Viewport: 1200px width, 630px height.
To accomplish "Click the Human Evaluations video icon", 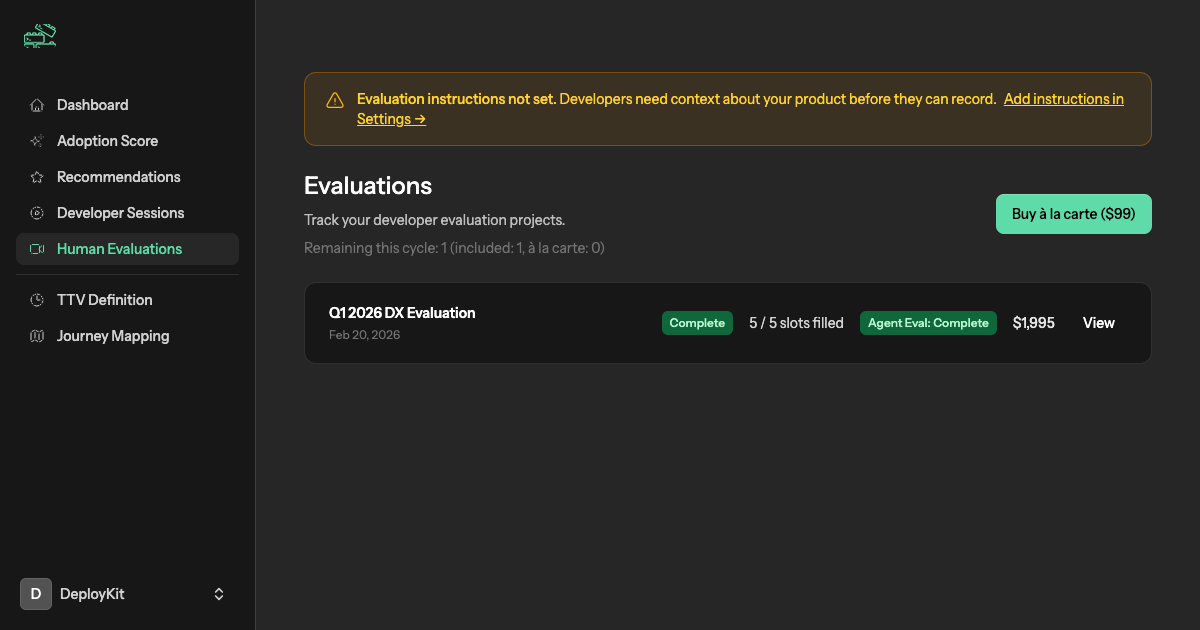I will (37, 248).
